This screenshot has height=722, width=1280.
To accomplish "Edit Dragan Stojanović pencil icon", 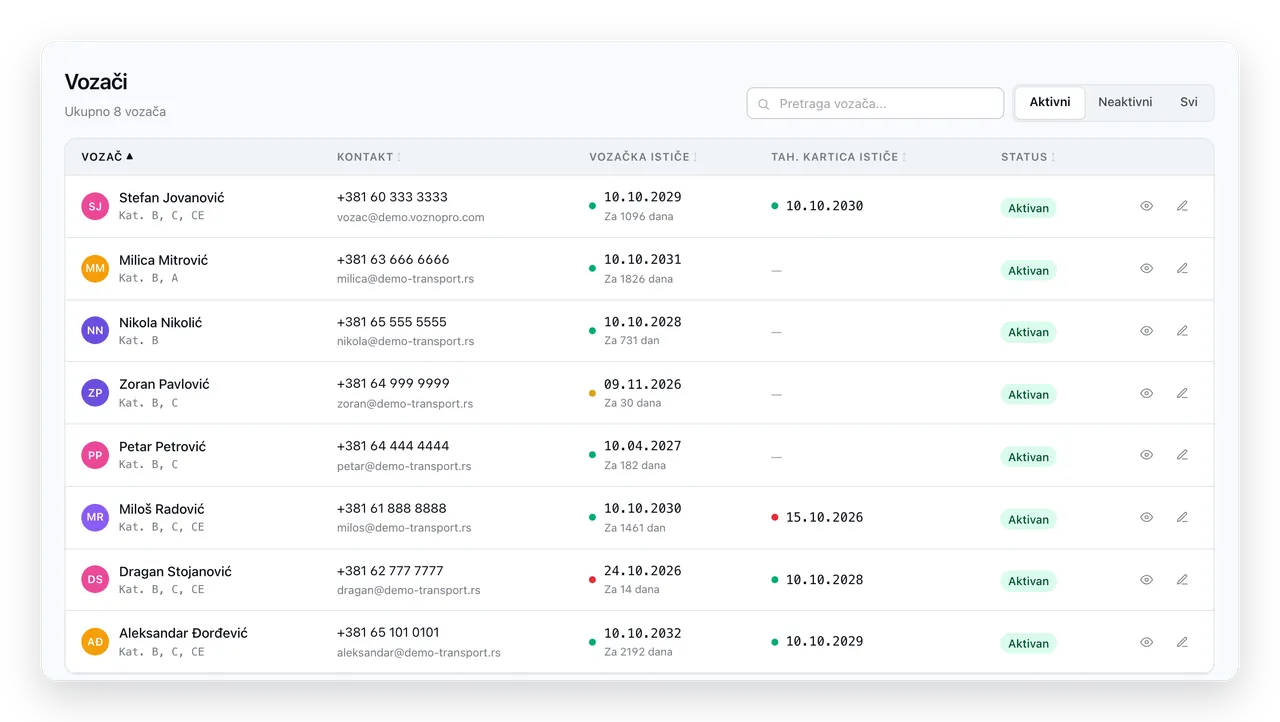I will click(x=1182, y=580).
